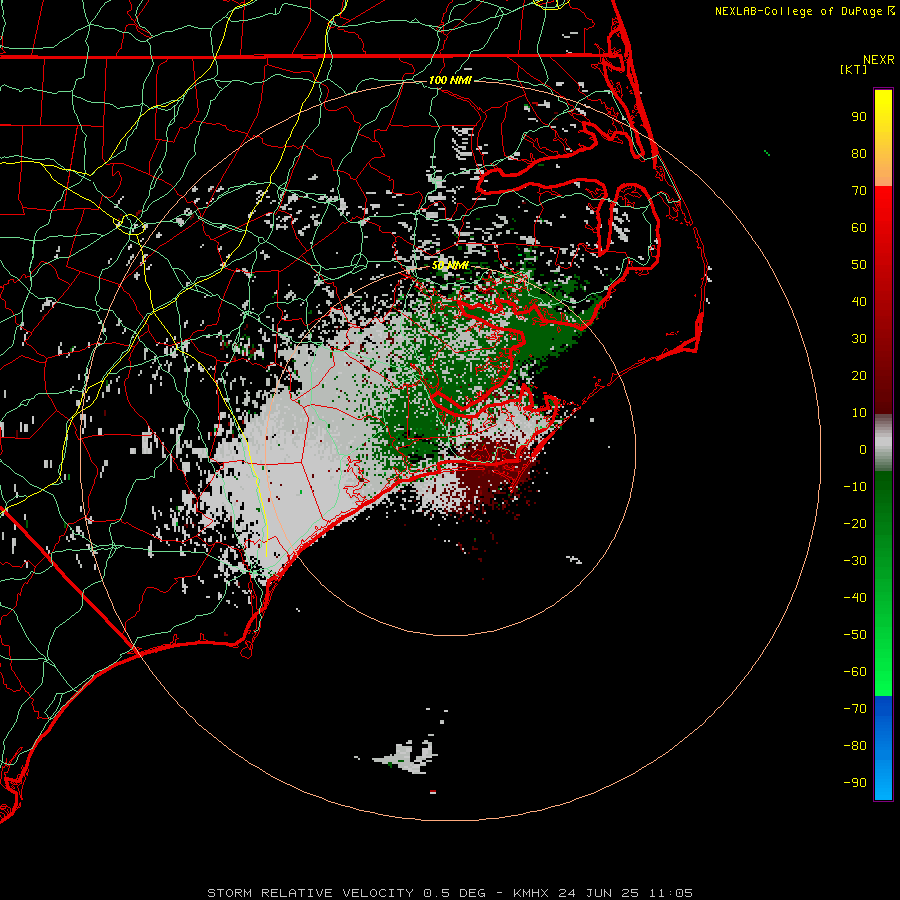Click the 11:05 time stamp

point(671,893)
